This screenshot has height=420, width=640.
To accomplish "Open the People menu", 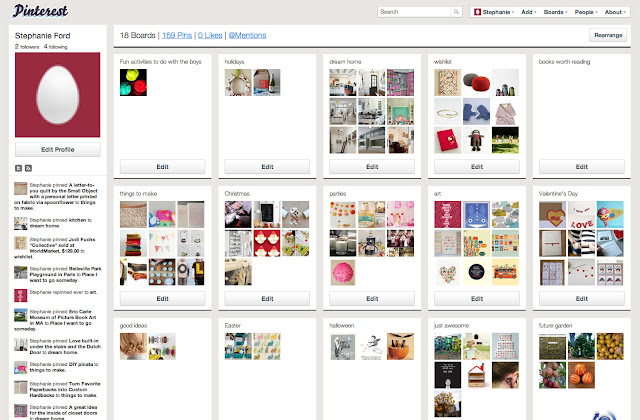I will [586, 12].
